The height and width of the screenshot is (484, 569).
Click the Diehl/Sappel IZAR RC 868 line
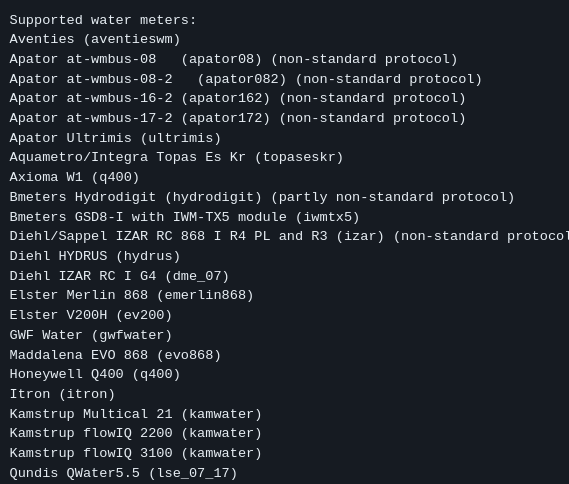(x=289, y=236)
